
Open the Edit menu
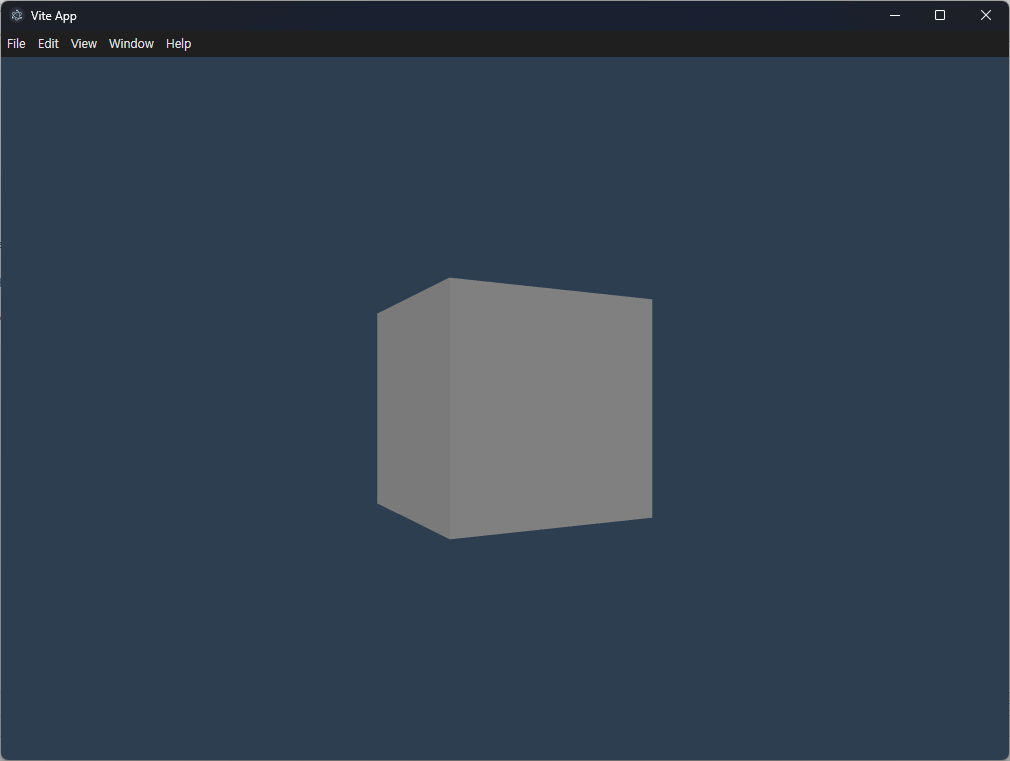click(x=48, y=44)
